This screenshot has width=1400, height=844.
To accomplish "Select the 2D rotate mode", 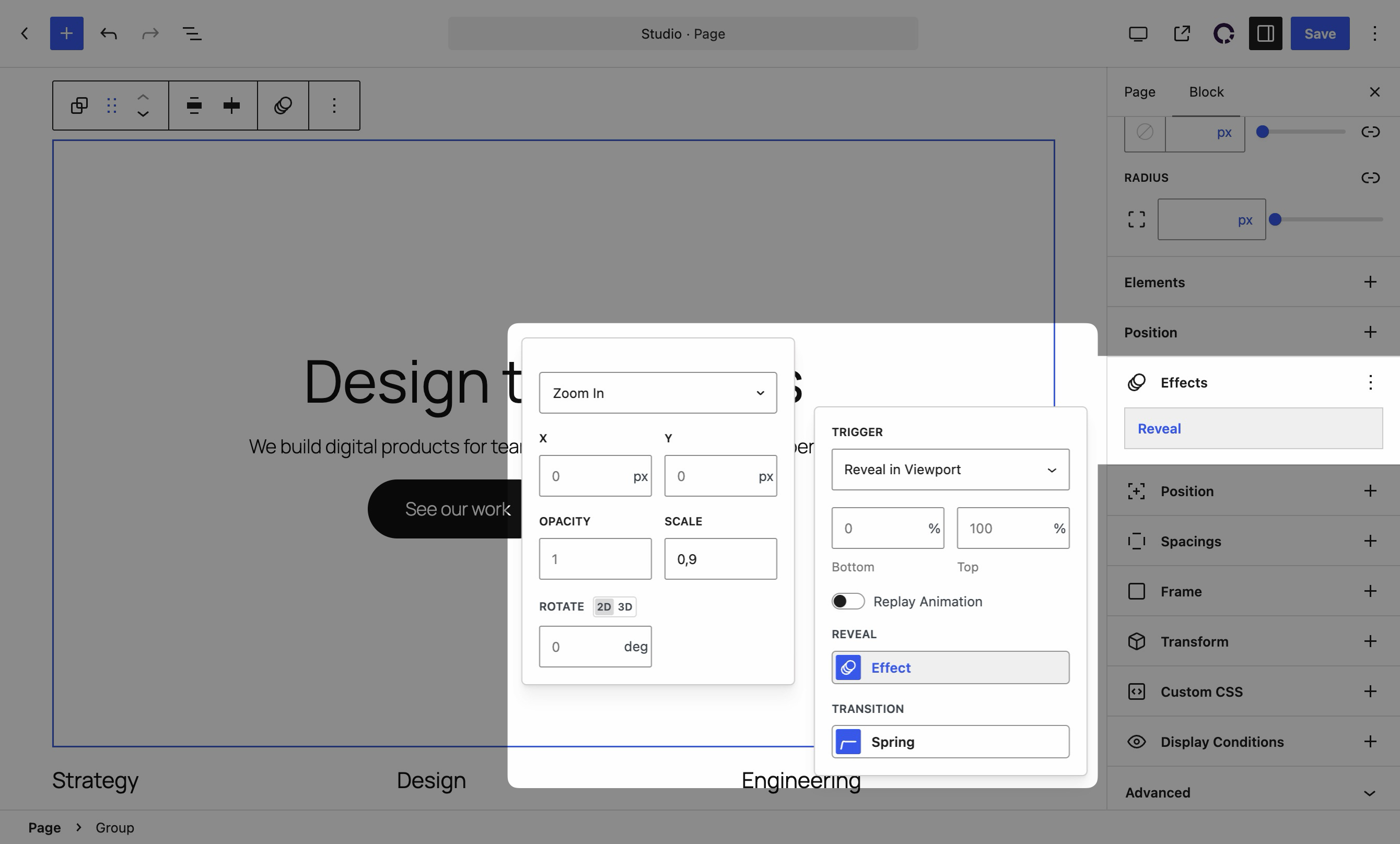I will (x=603, y=606).
